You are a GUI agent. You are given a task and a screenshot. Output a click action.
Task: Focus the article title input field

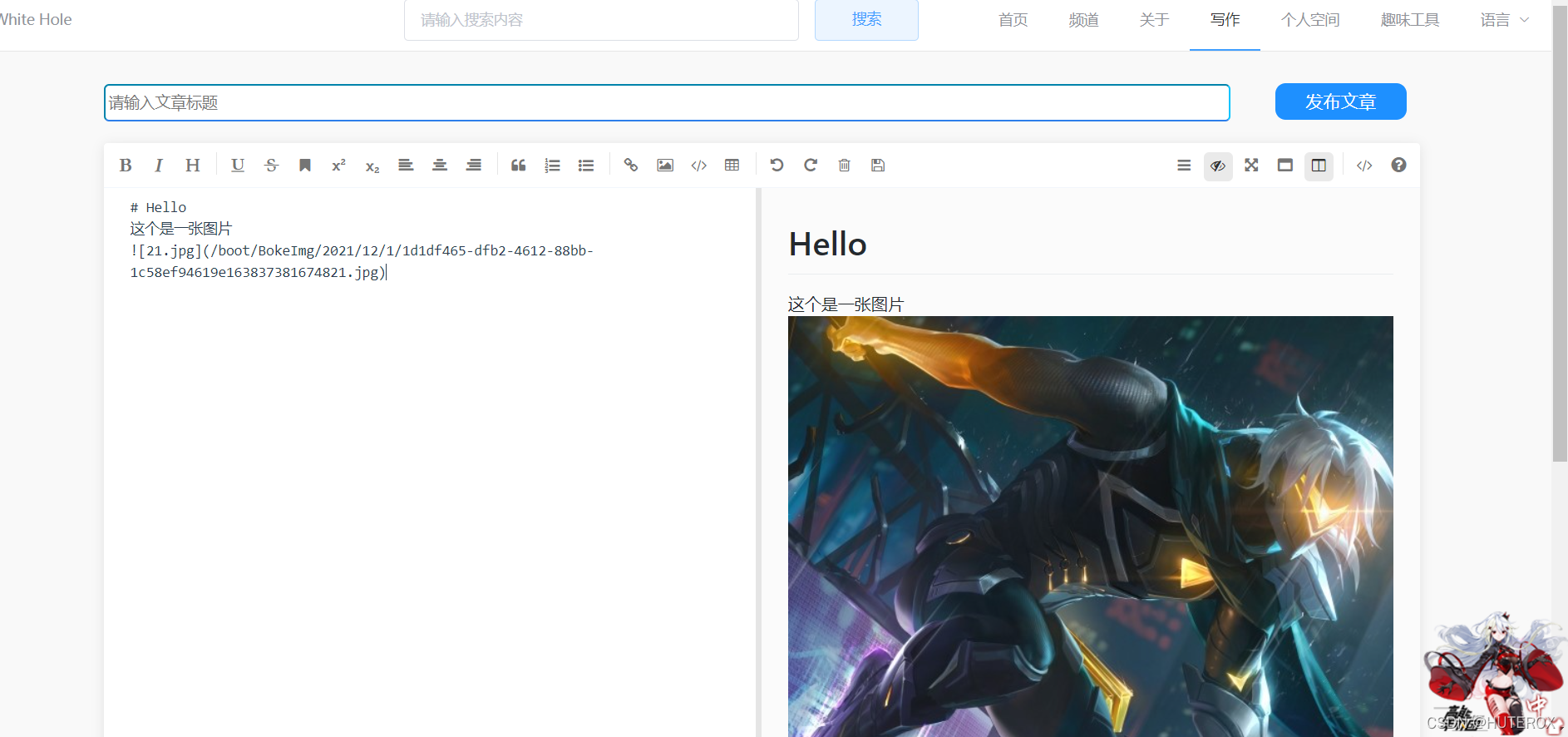667,102
